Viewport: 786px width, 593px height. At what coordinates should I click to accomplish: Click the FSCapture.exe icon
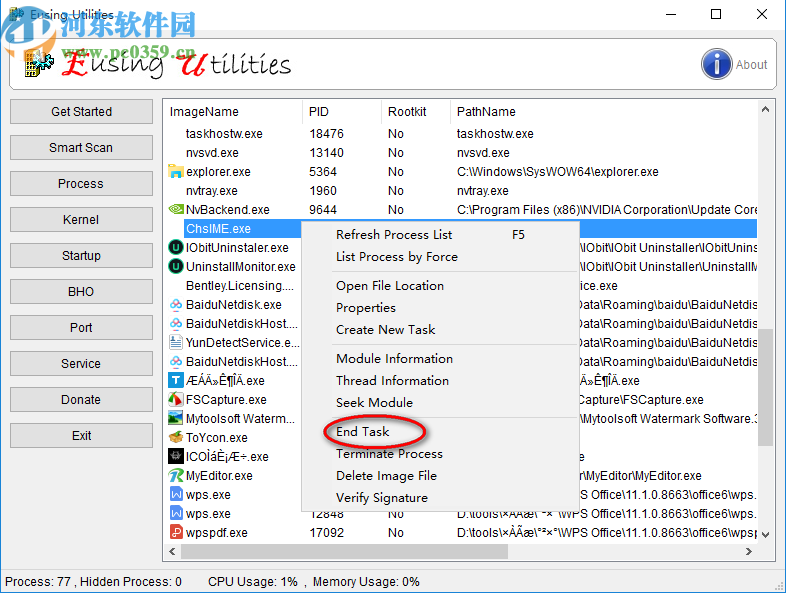point(175,400)
